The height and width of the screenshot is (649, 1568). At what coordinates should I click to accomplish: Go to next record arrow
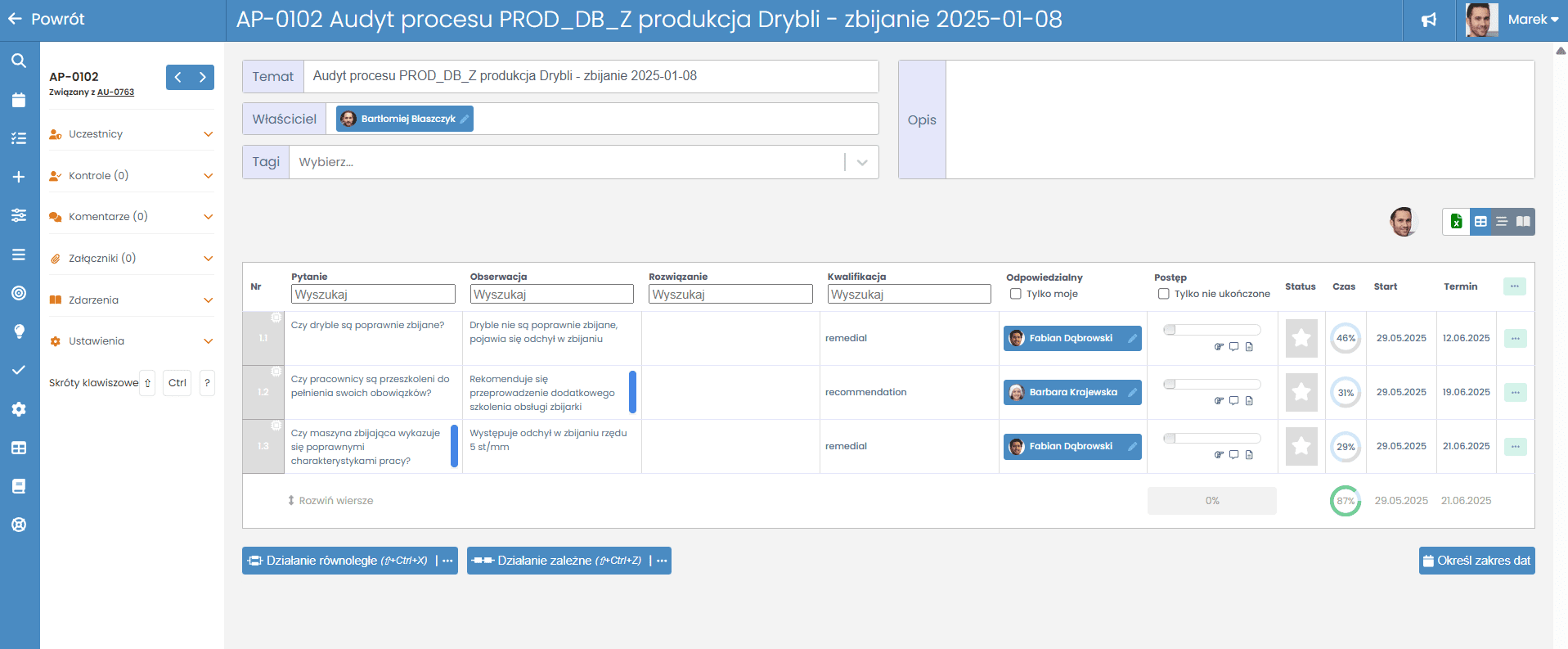(x=202, y=77)
